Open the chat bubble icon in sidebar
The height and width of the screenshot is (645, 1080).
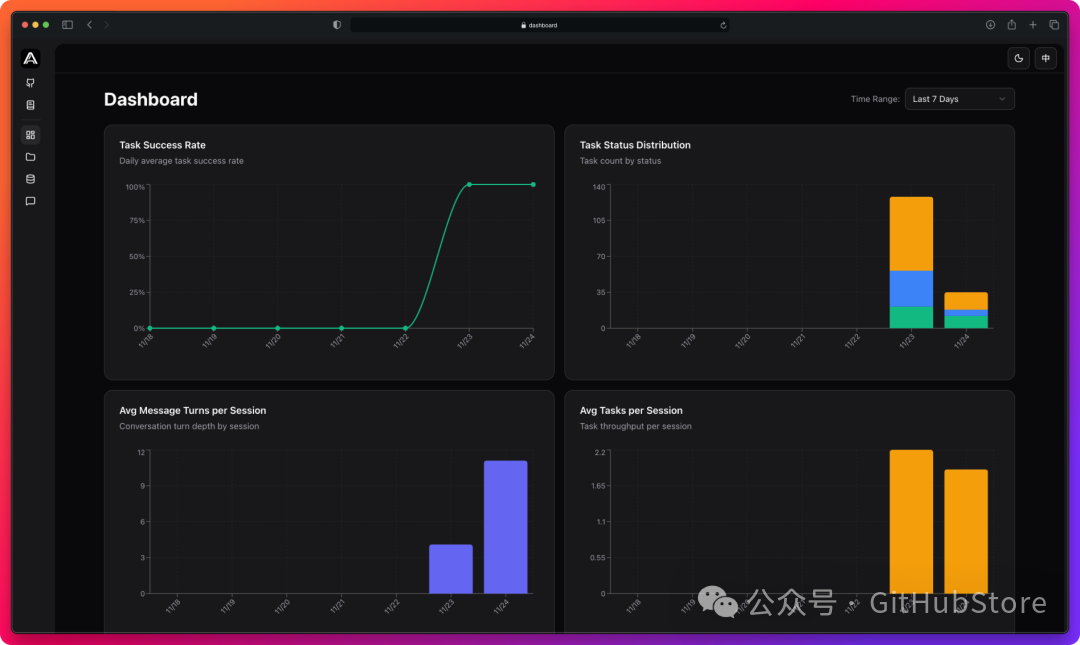click(30, 201)
